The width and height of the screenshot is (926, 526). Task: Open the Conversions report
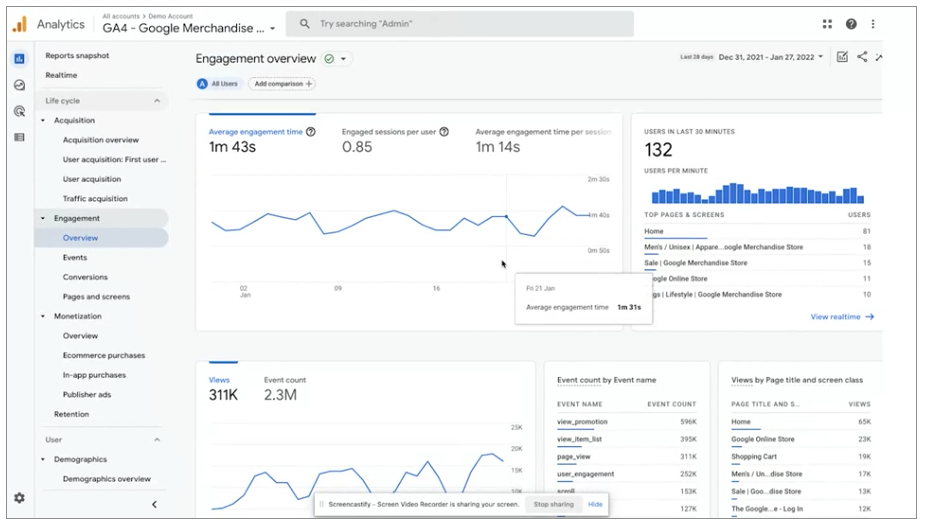click(x=85, y=277)
